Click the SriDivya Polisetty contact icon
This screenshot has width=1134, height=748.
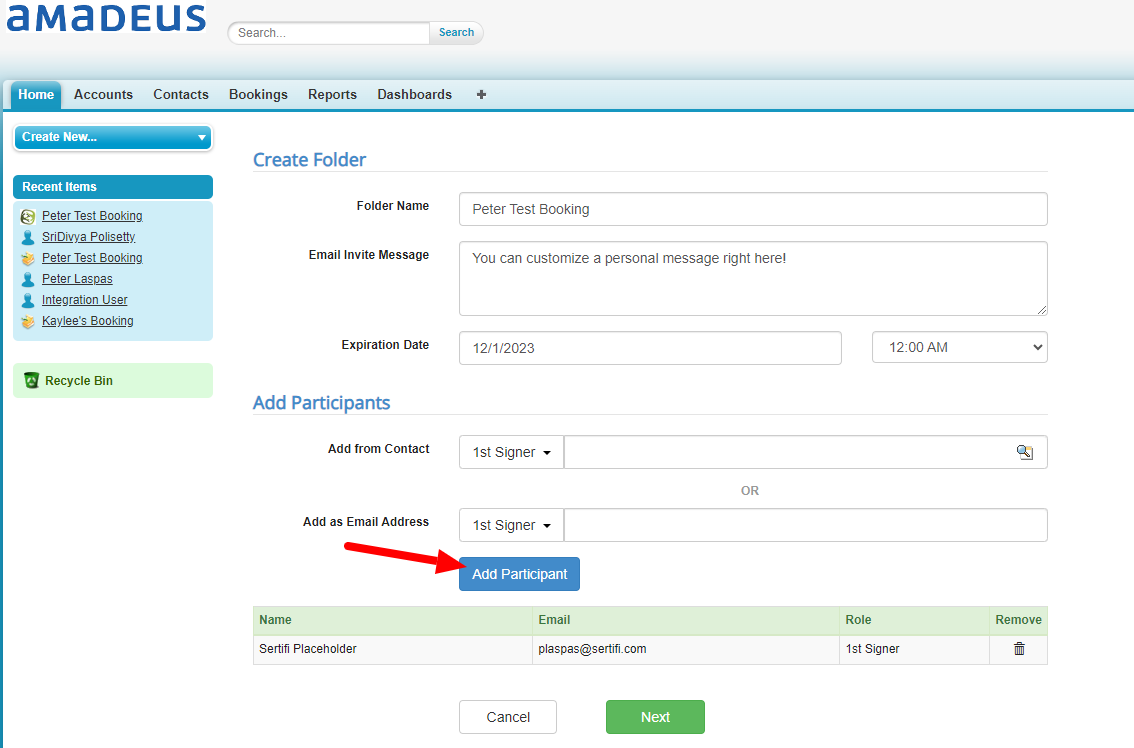[x=28, y=237]
